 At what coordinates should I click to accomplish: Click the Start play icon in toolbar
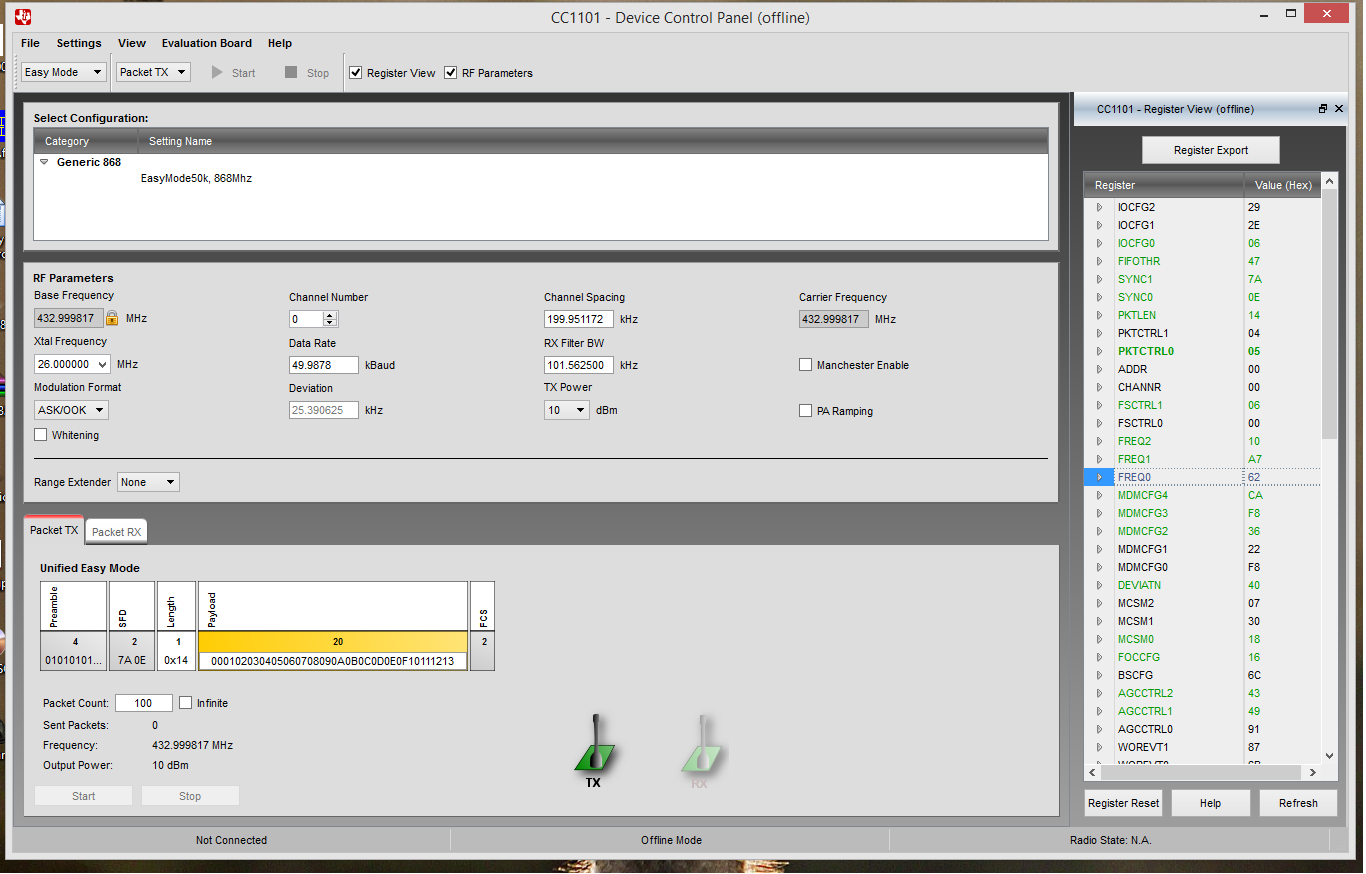point(217,73)
